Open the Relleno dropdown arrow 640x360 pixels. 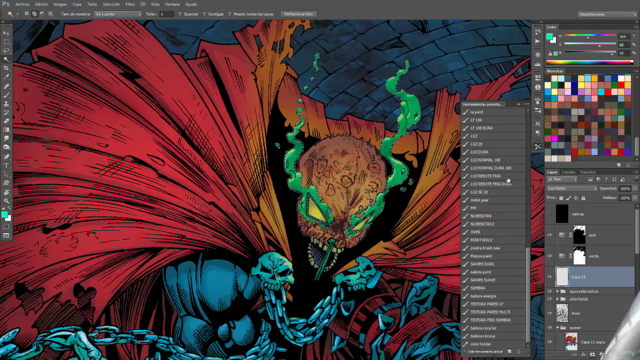click(x=635, y=198)
